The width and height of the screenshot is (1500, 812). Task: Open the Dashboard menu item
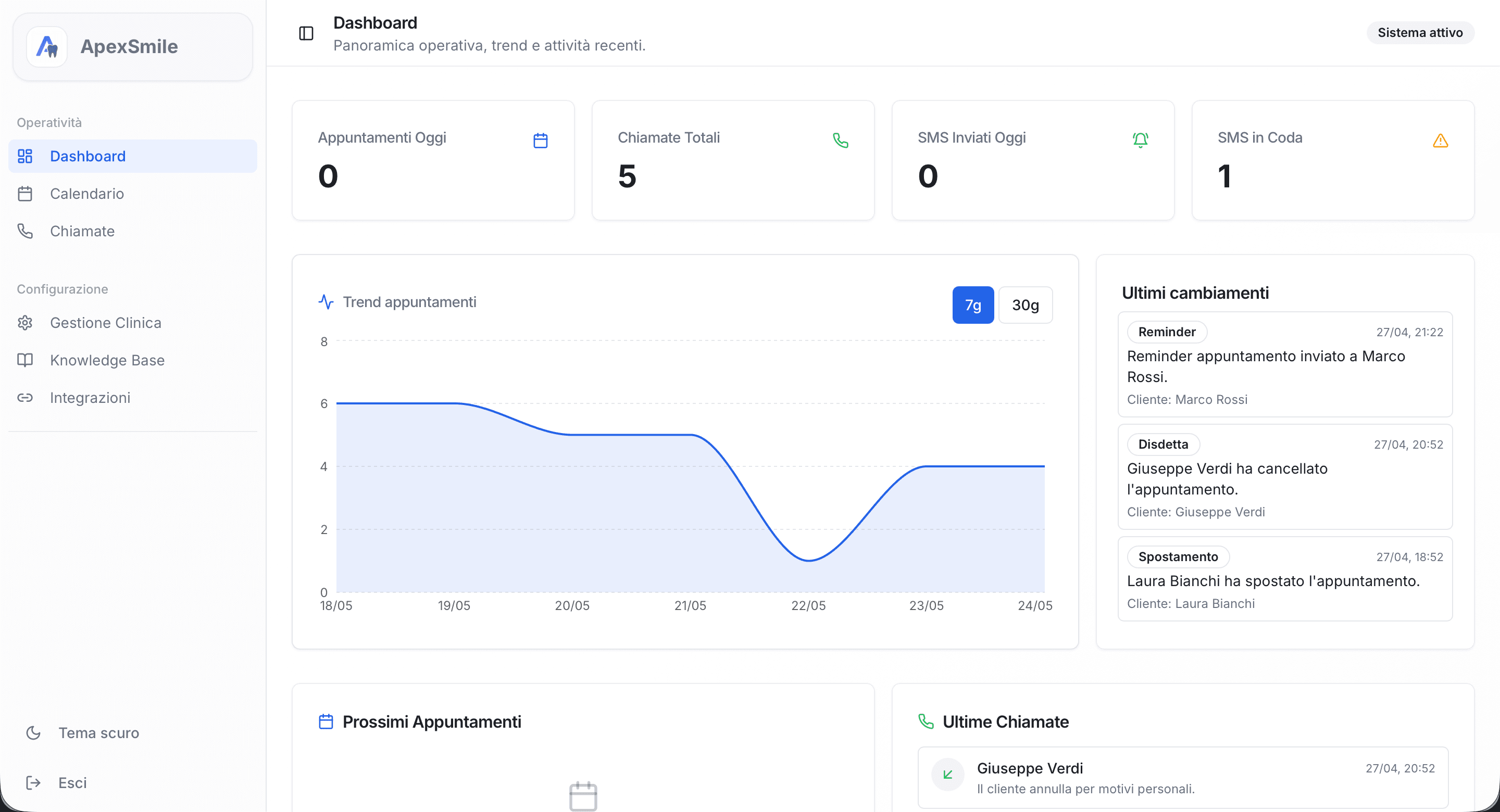[x=133, y=156]
